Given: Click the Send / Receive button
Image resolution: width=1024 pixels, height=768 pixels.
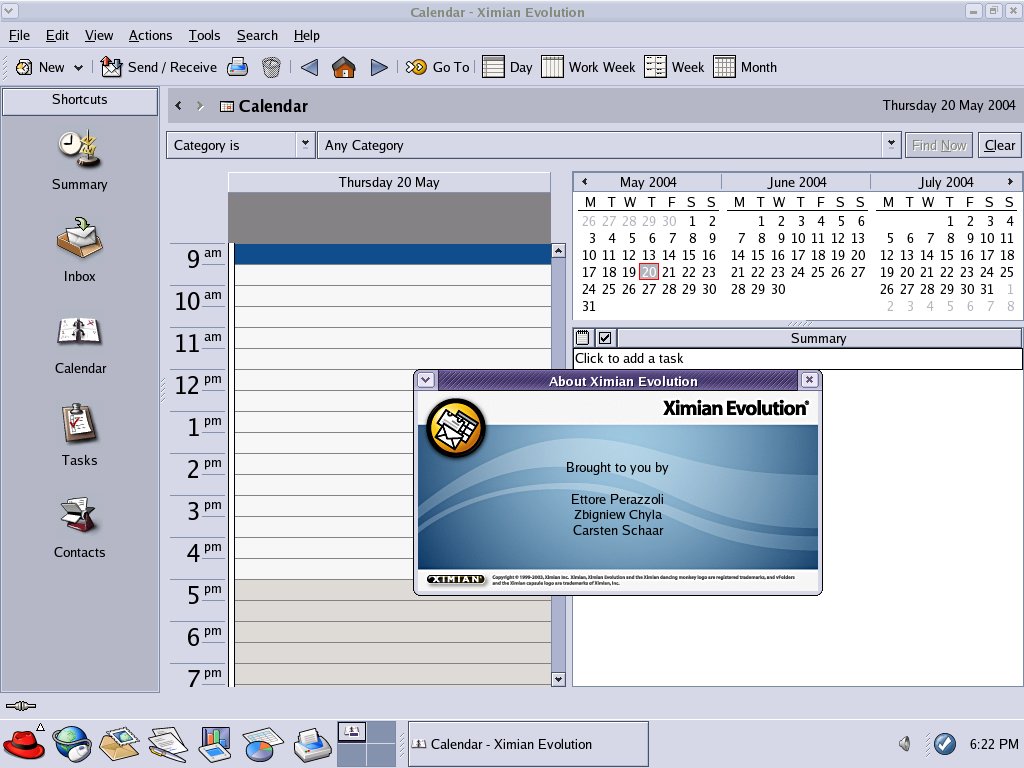Looking at the screenshot, I should coord(160,67).
